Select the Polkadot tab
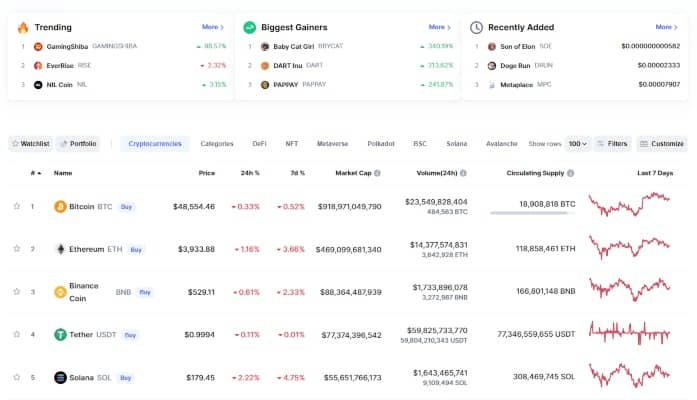Image resolution: width=697 pixels, height=400 pixels. (x=381, y=144)
